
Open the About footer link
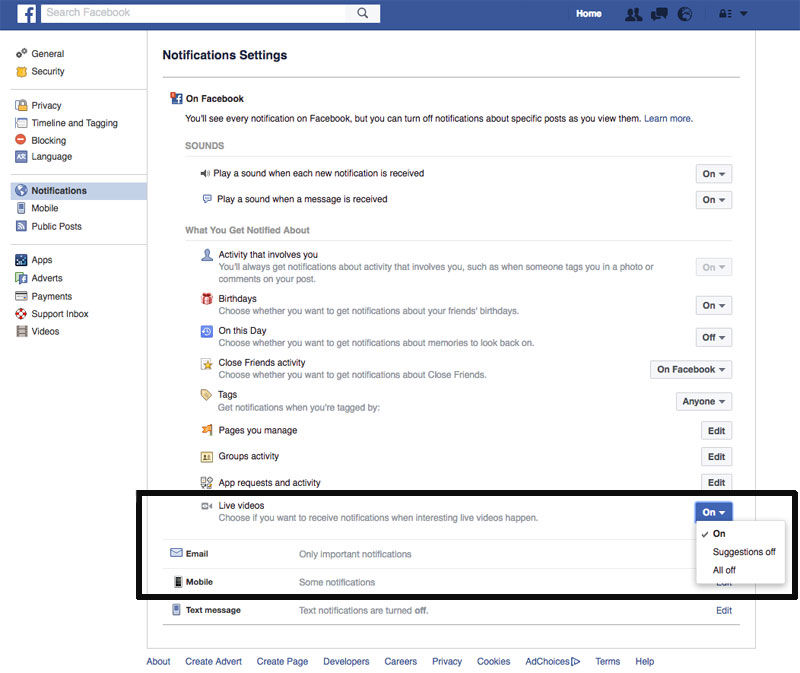pos(158,661)
